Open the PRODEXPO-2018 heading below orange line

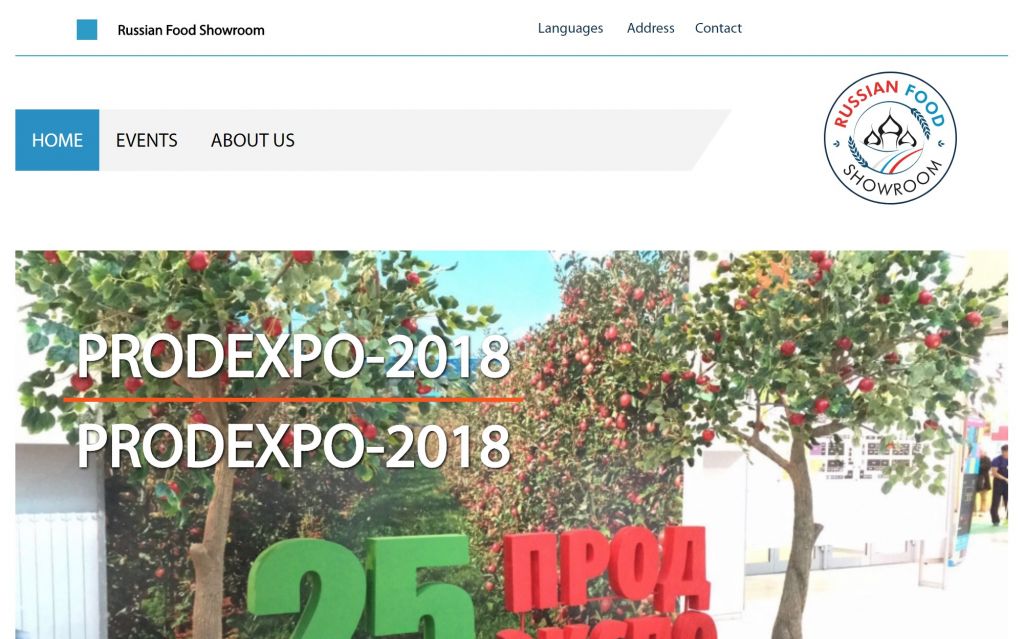pos(293,447)
